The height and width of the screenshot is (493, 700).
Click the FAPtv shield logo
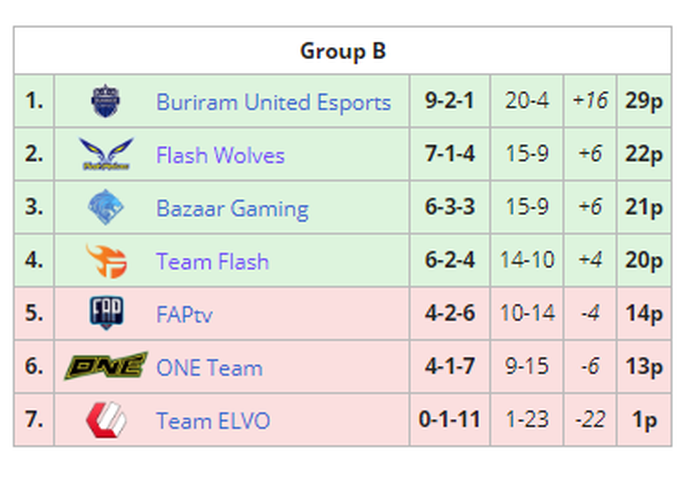tap(106, 313)
